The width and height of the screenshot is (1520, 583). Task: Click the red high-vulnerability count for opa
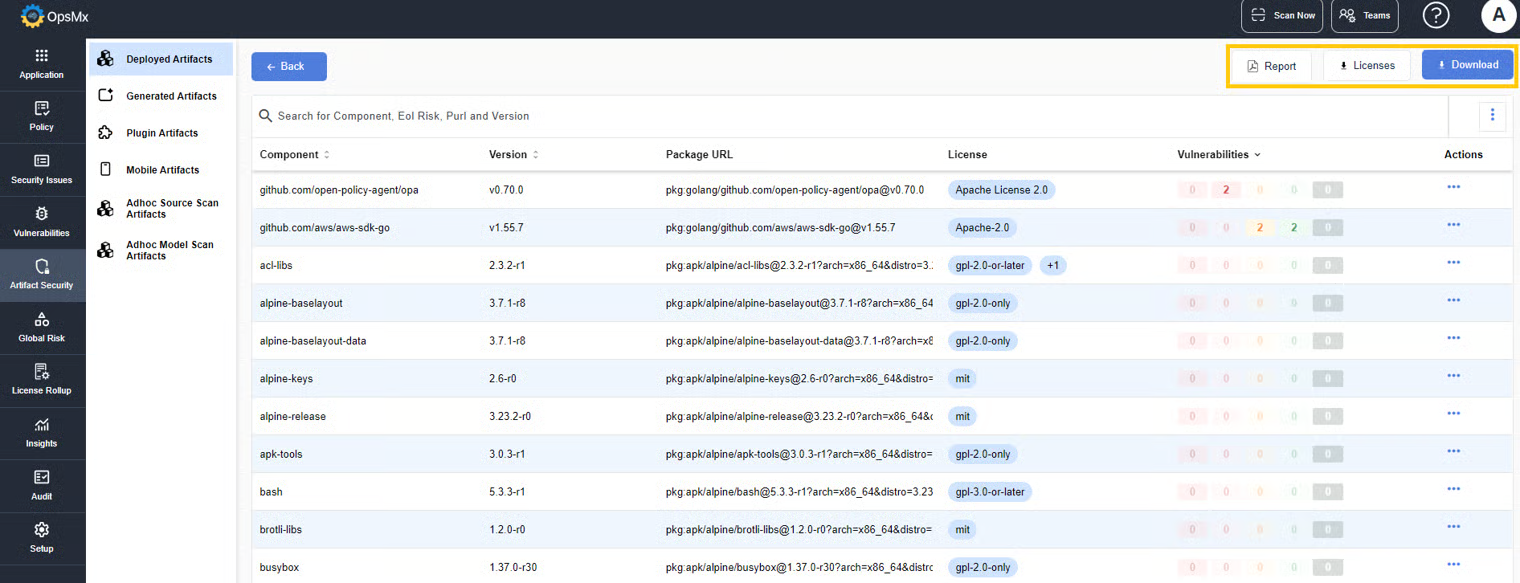pos(1225,190)
